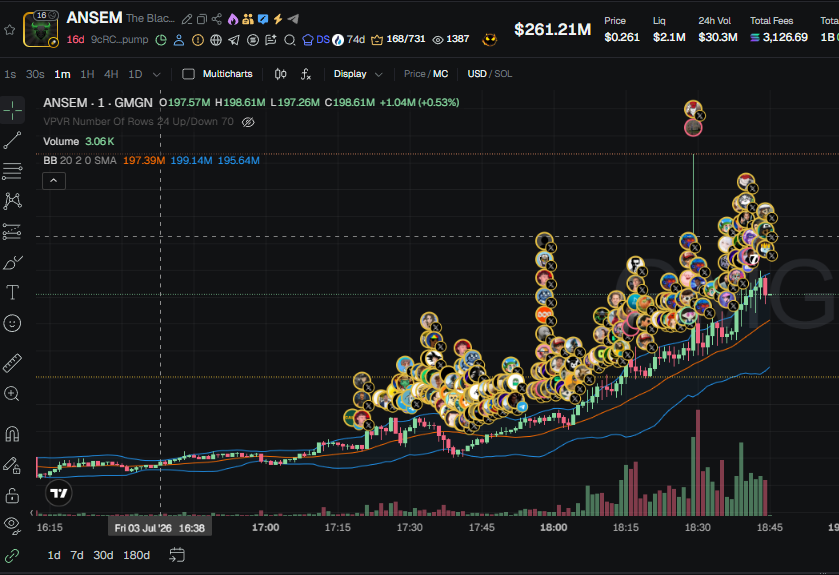The image size is (839, 575).
Task: Open the emoji sticker tool
Action: pyautogui.click(x=12, y=323)
